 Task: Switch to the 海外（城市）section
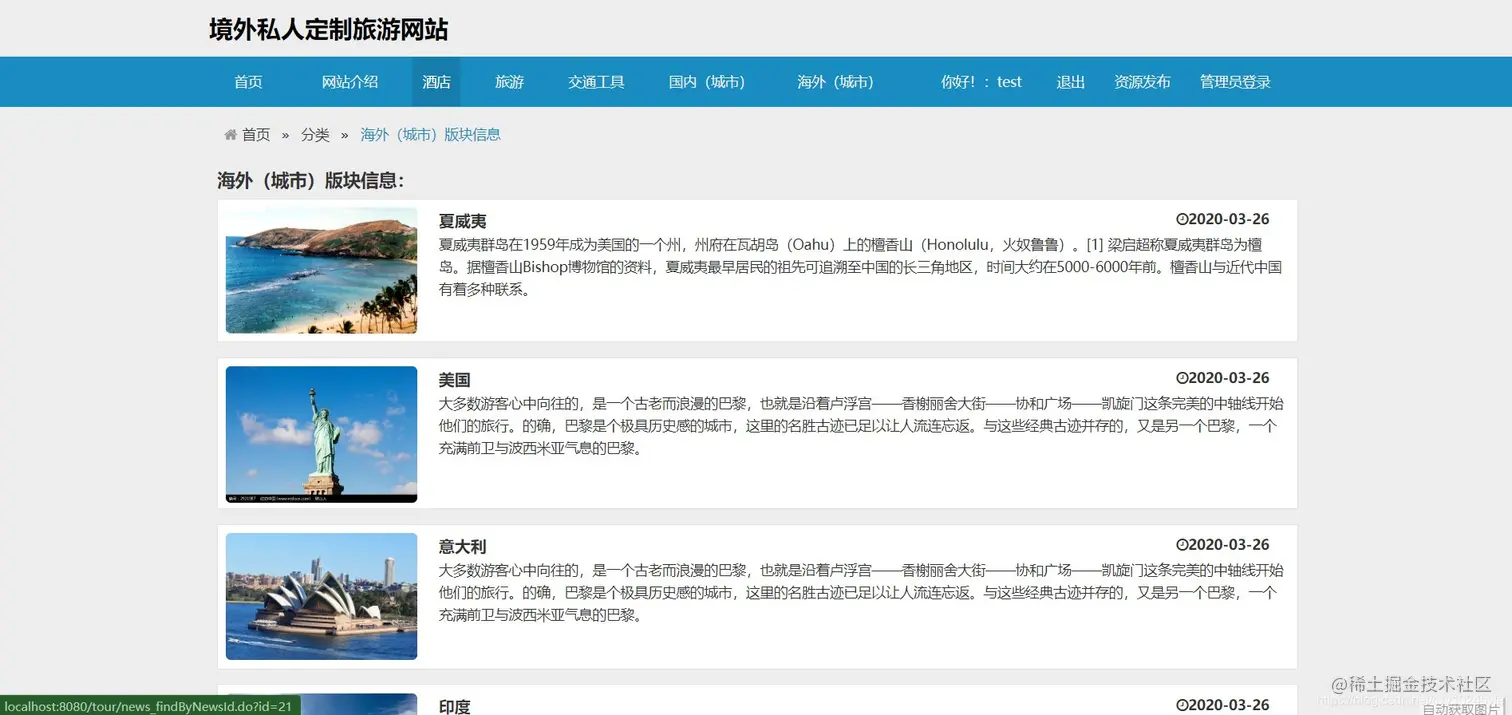pos(836,82)
